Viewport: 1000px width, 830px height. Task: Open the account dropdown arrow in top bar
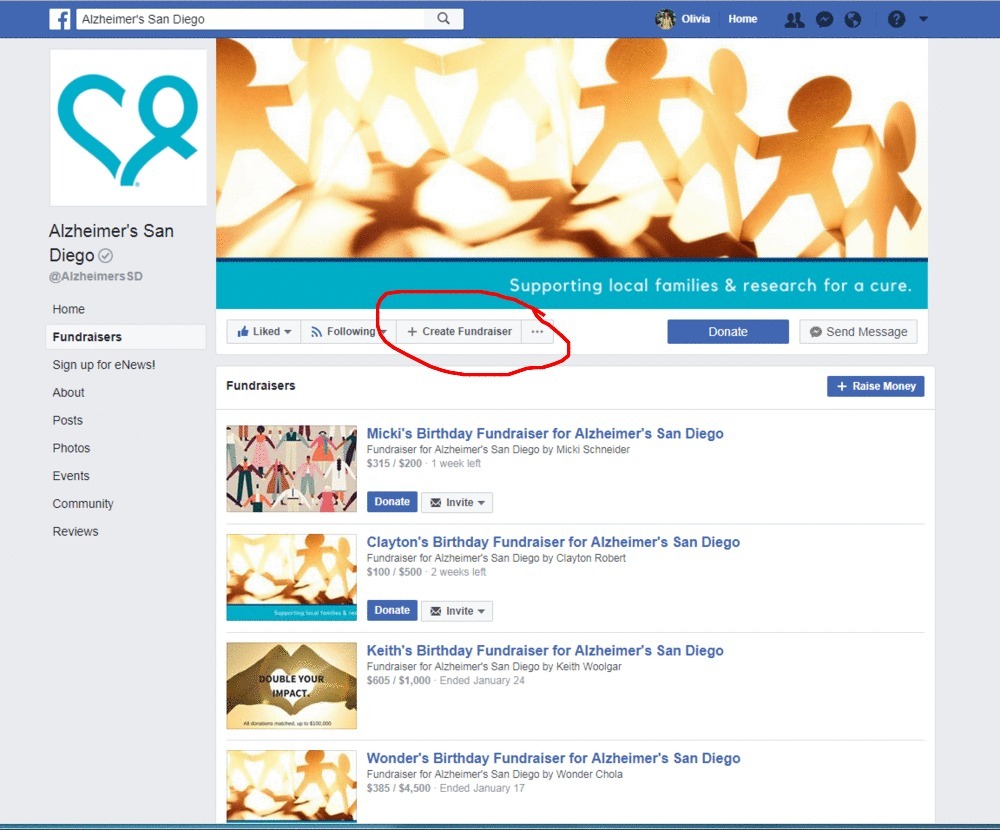click(x=923, y=19)
